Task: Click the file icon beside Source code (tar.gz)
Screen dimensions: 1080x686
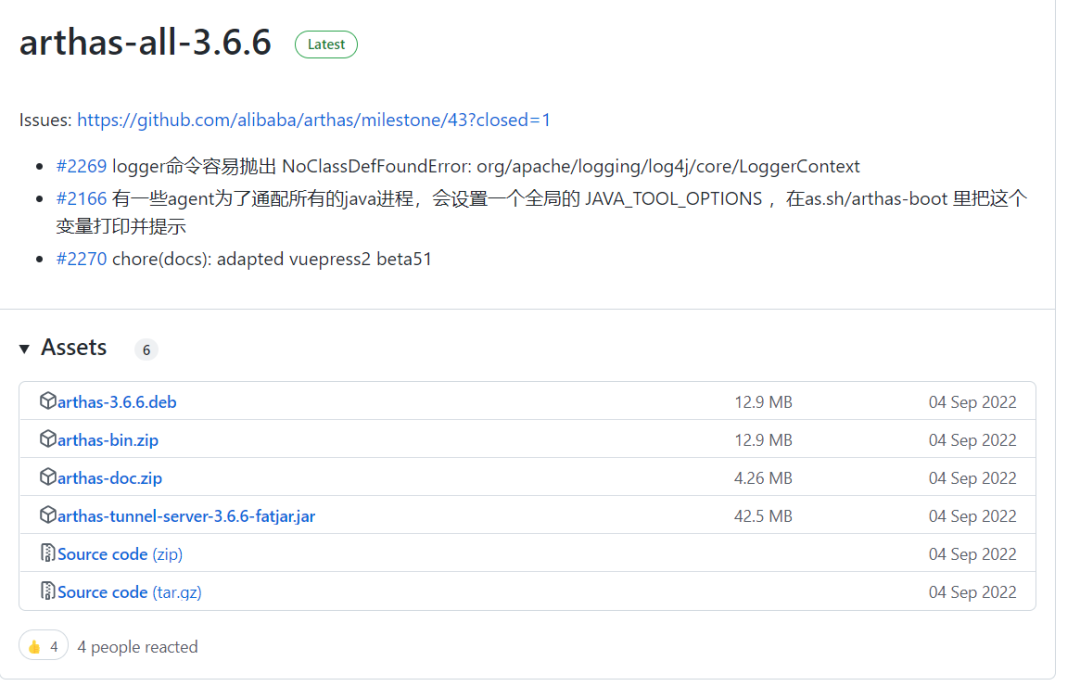Action: pyautogui.click(x=48, y=590)
